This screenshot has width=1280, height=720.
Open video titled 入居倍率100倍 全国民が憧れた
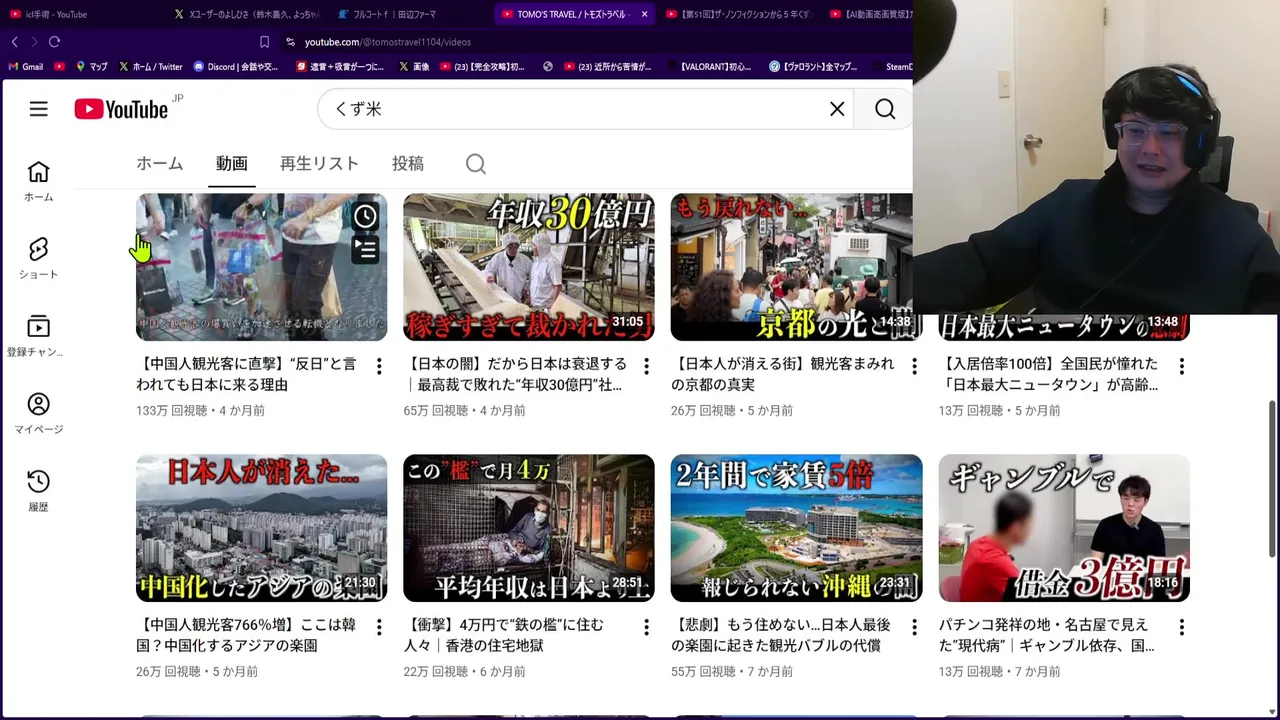[x=1048, y=374]
